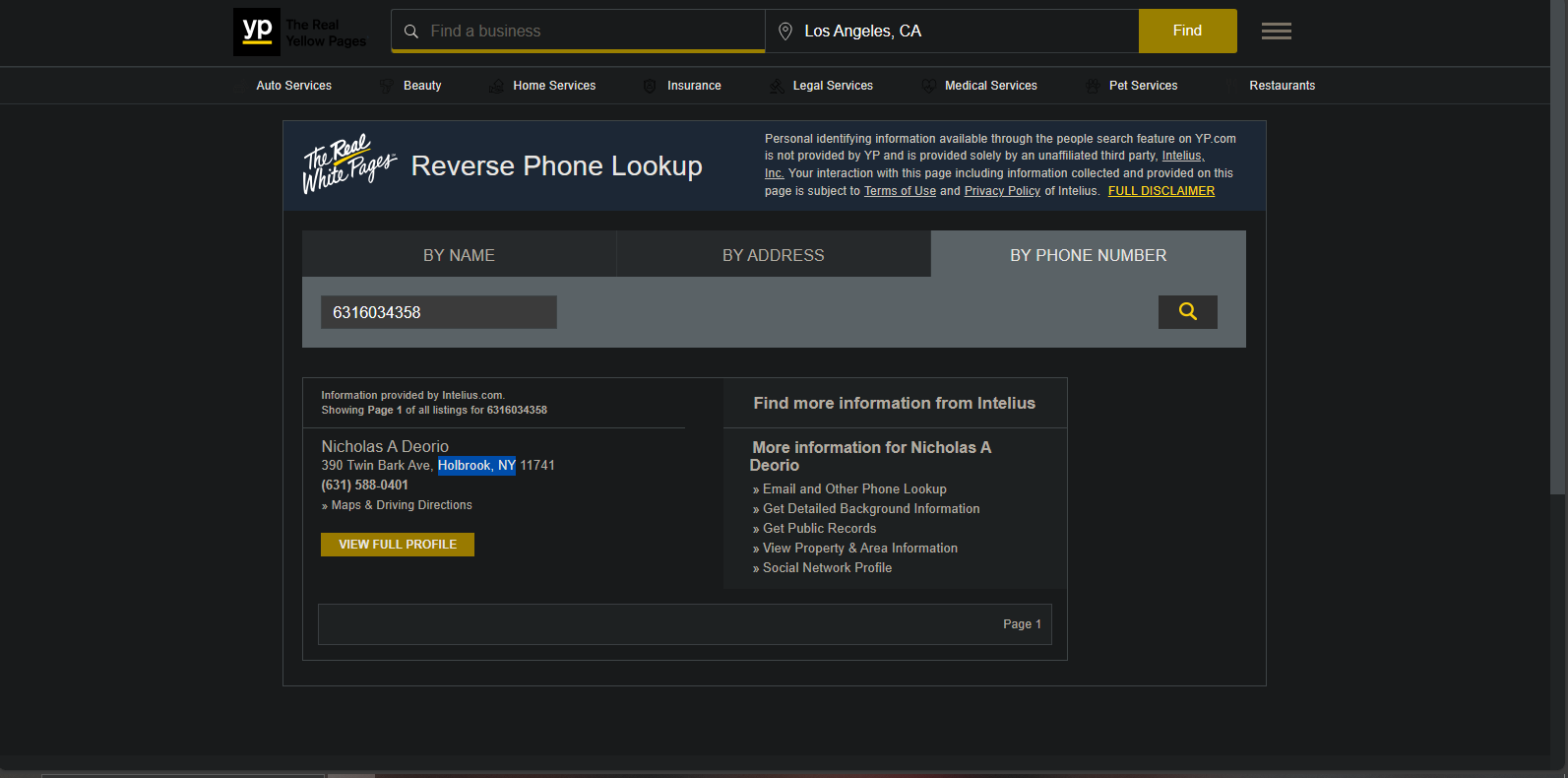The width and height of the screenshot is (1568, 778).
Task: Open Social Network Profile link
Action: (827, 567)
